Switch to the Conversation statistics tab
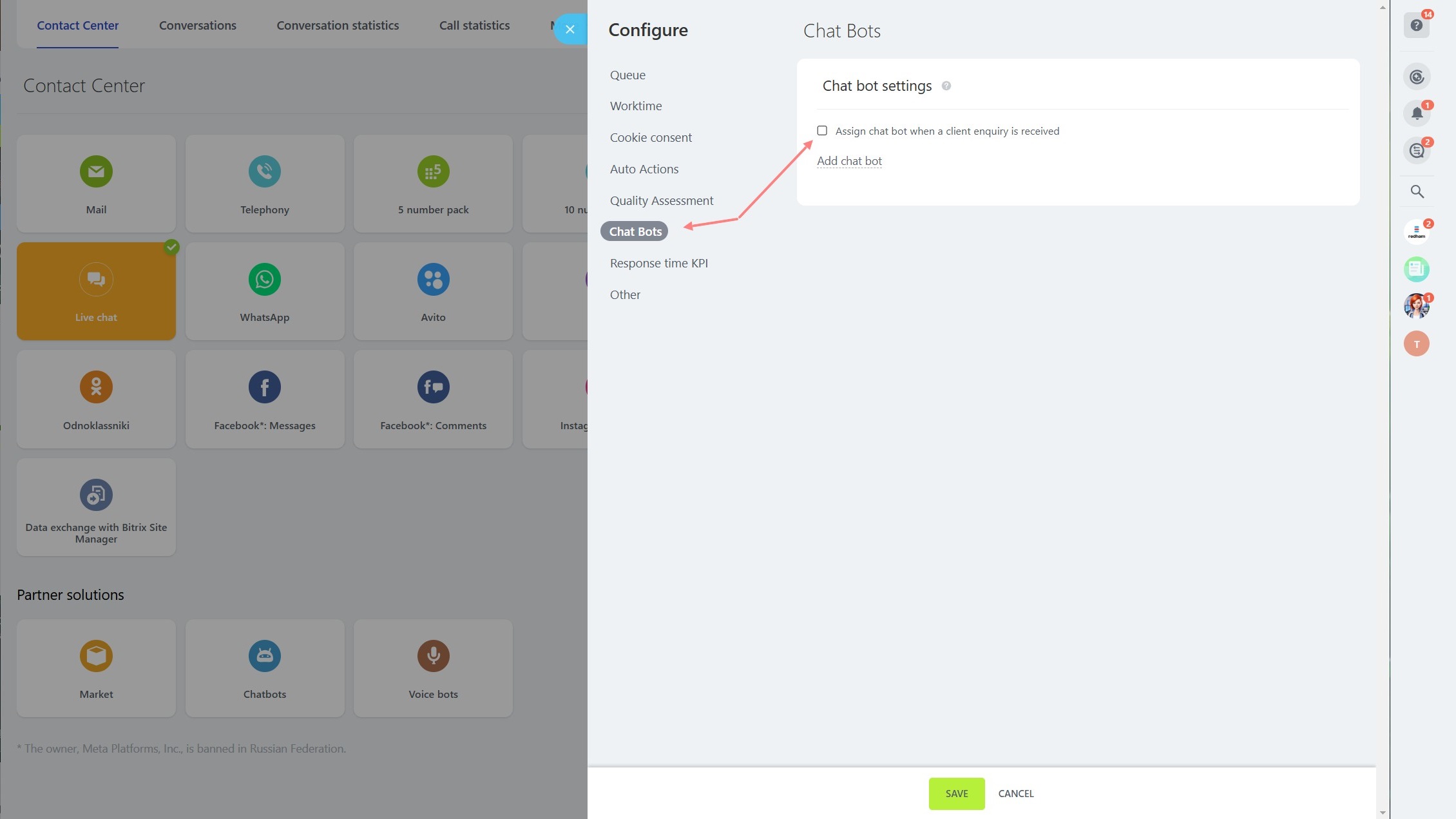This screenshot has width=1456, height=819. pyautogui.click(x=338, y=26)
